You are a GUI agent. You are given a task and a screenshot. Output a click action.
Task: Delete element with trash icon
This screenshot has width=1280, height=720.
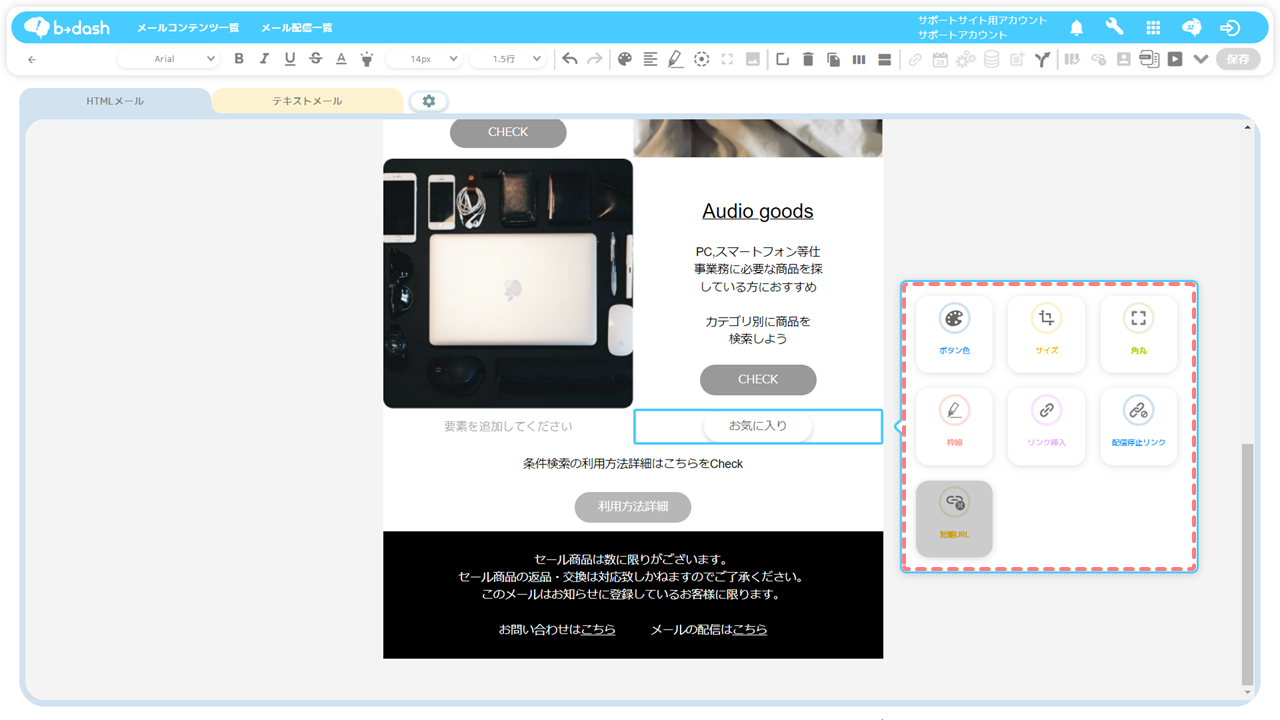pos(808,59)
